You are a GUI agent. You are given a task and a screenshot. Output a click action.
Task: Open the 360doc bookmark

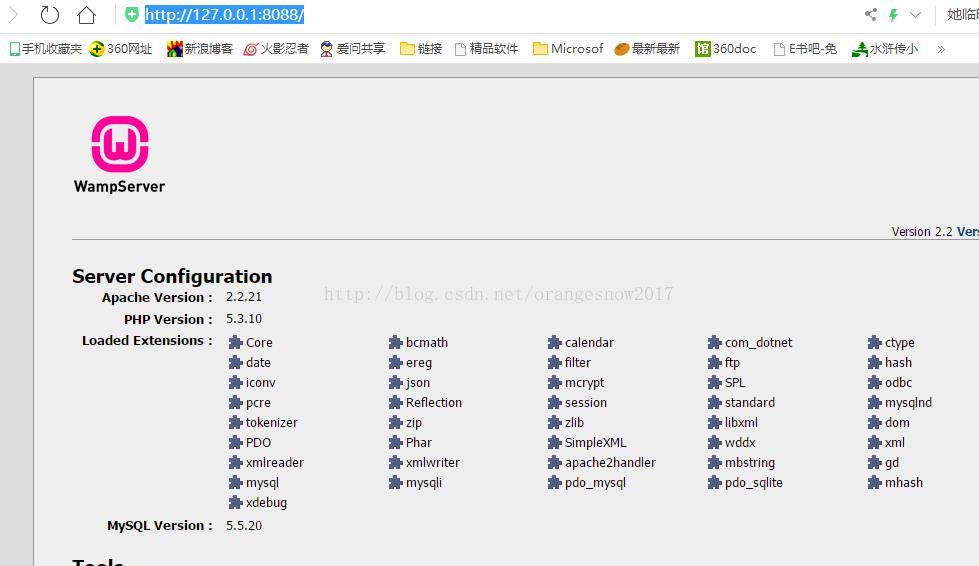tap(726, 49)
